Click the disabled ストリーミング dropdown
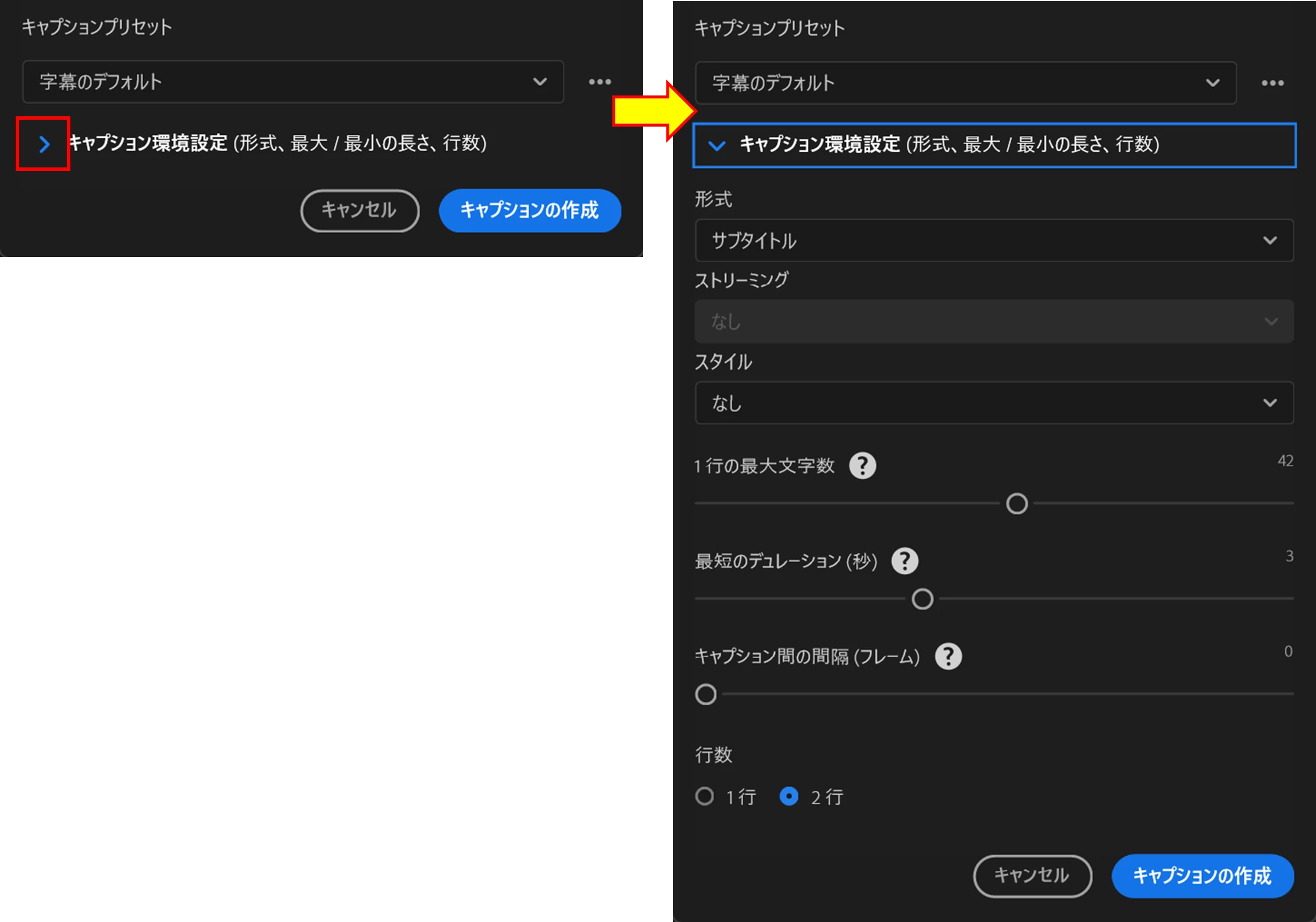1316x922 pixels. (994, 321)
